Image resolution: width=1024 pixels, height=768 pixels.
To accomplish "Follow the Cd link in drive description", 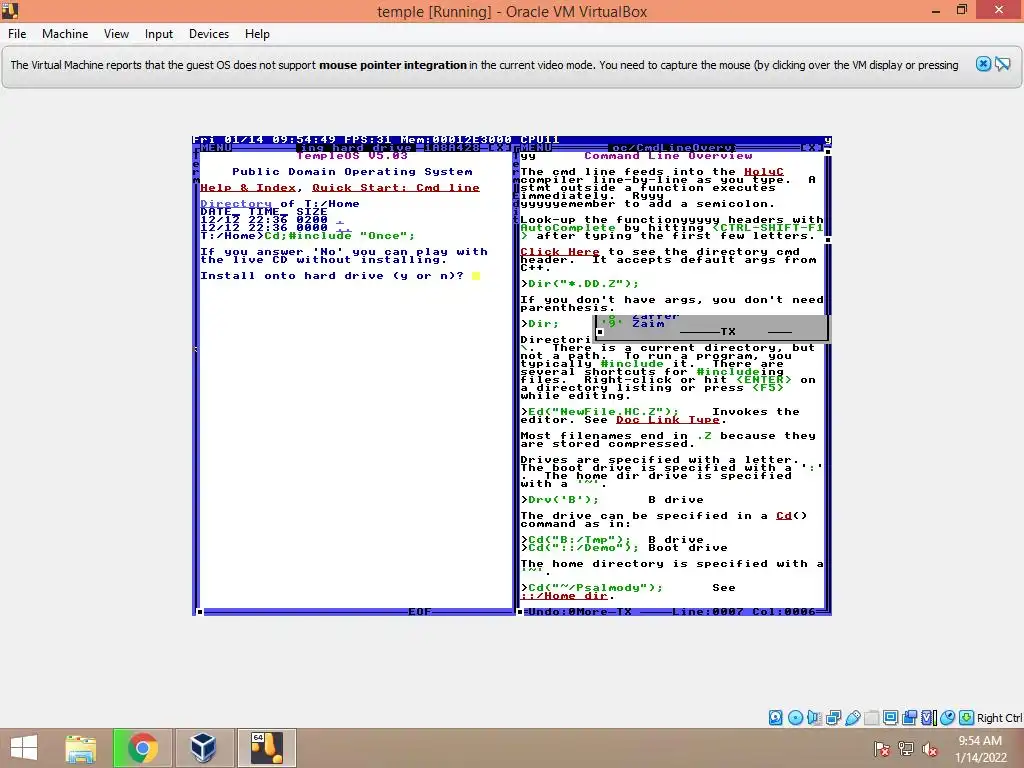I will click(784, 516).
